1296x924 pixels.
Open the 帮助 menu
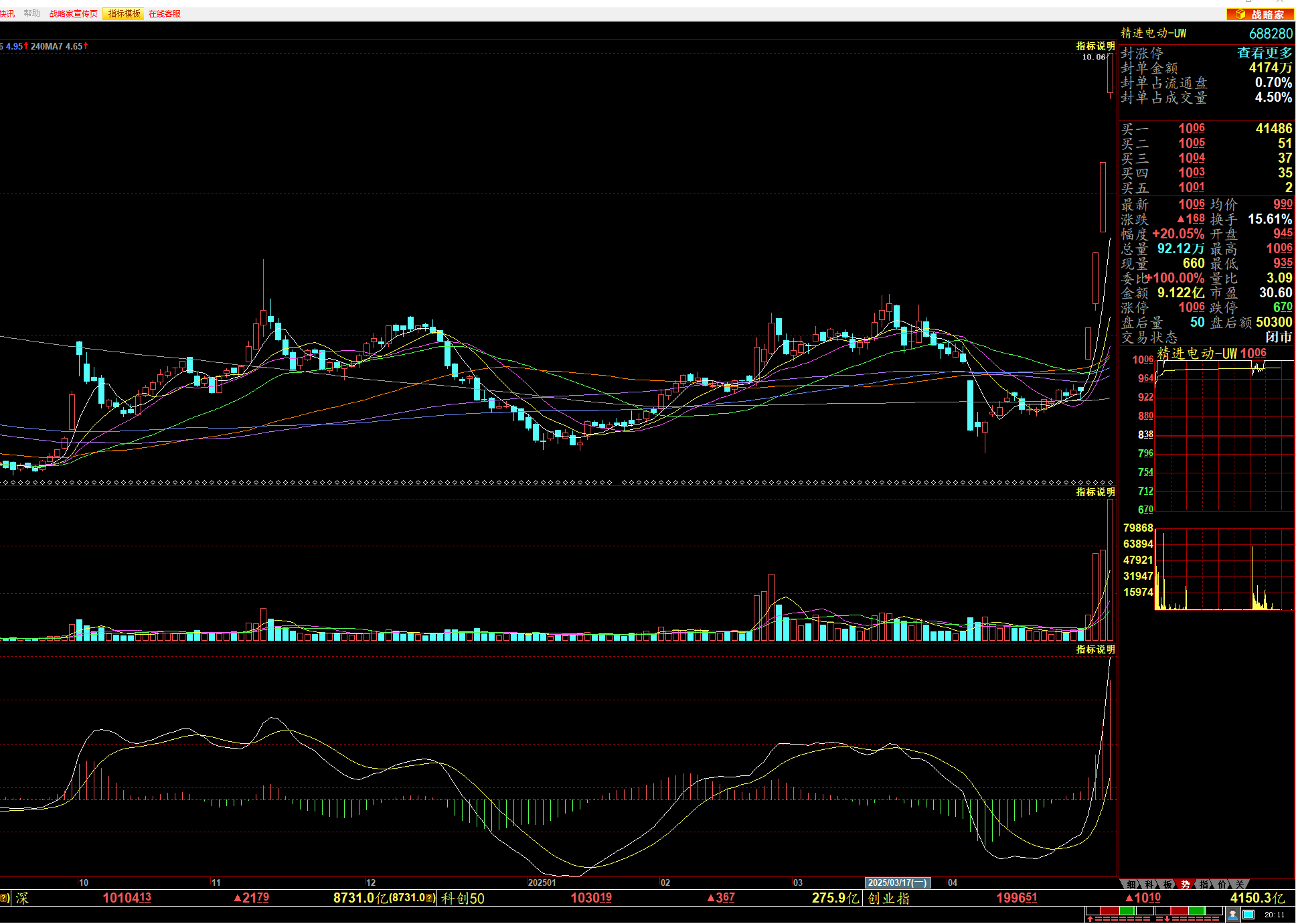[31, 13]
